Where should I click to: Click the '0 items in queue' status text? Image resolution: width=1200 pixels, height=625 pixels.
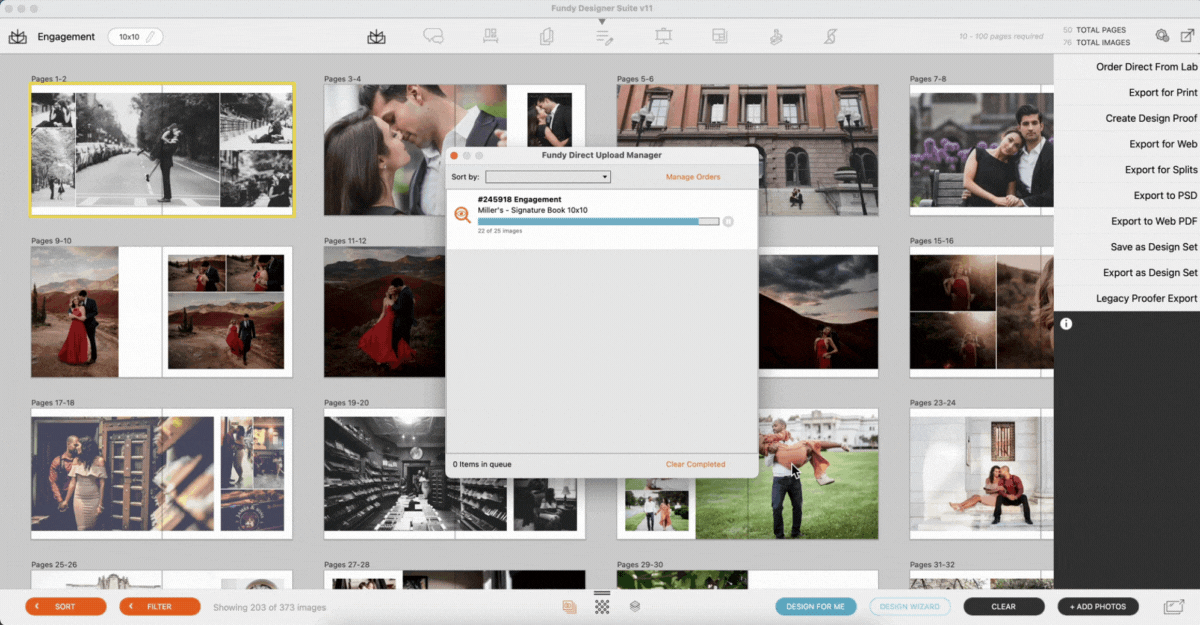(483, 464)
